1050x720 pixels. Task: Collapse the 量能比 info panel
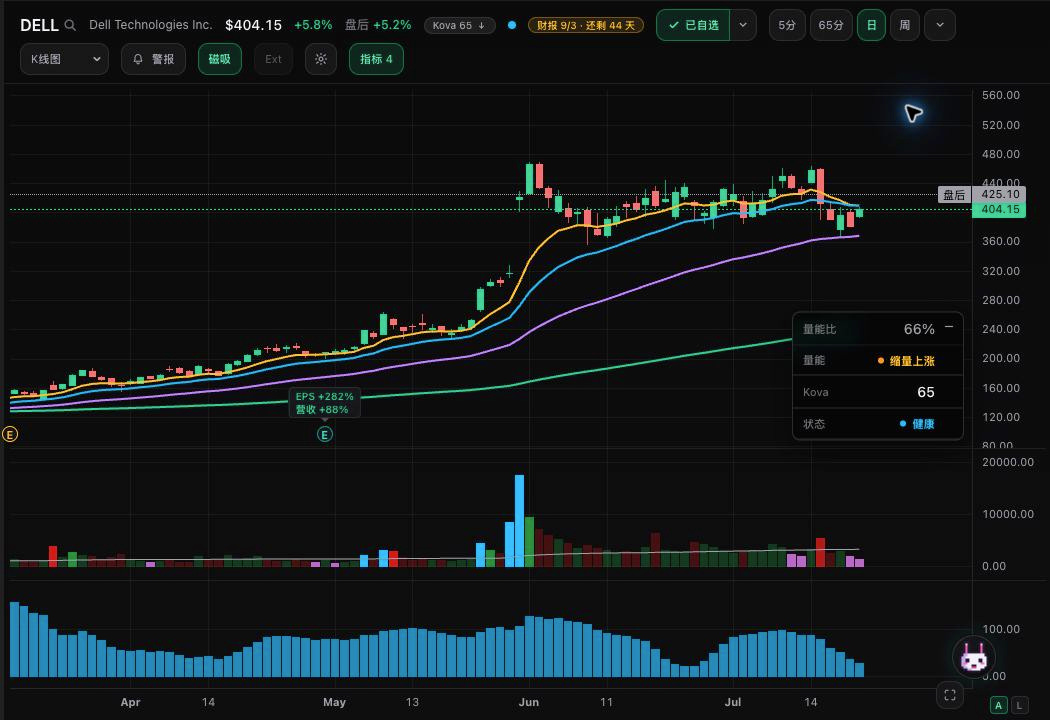tap(949, 327)
